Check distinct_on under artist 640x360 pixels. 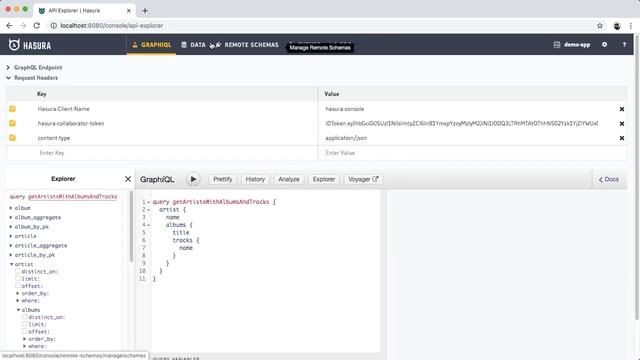point(18,271)
